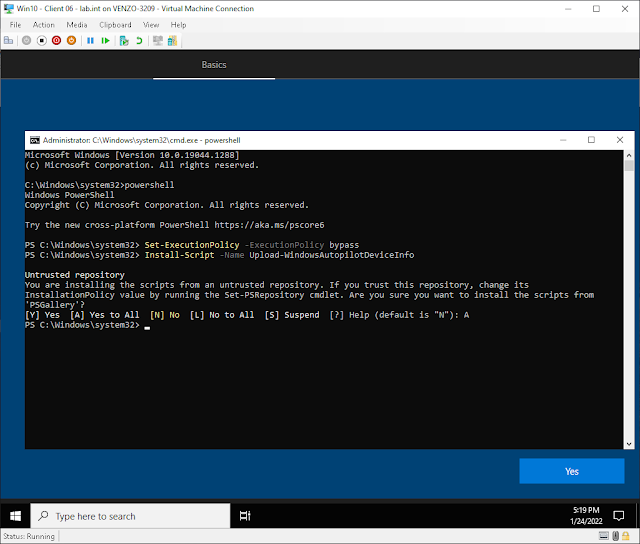Click the Enhanced Session toolbar icon

click(158, 40)
